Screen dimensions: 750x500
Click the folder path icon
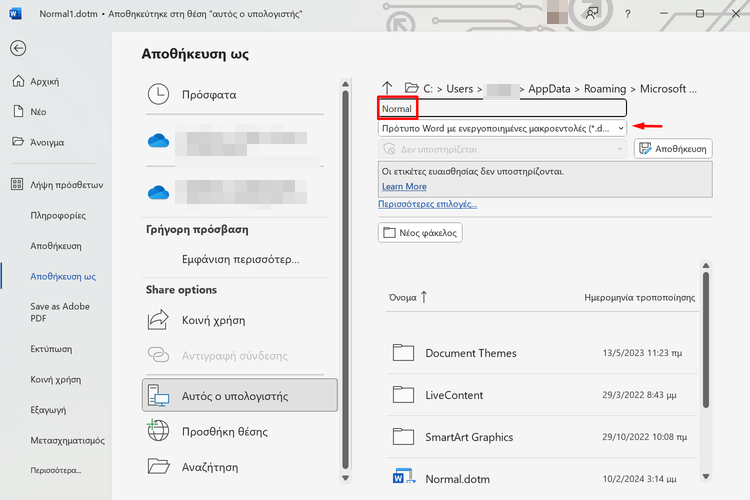click(x=411, y=88)
